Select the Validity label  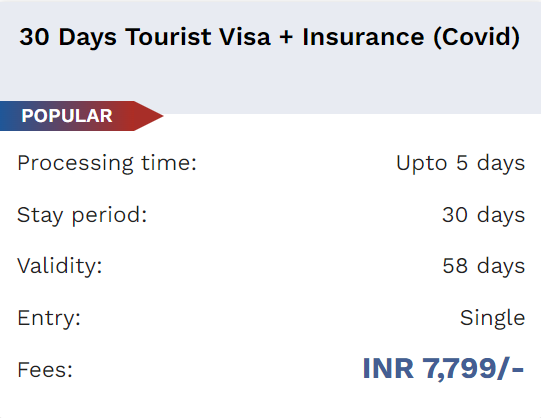tap(60, 266)
